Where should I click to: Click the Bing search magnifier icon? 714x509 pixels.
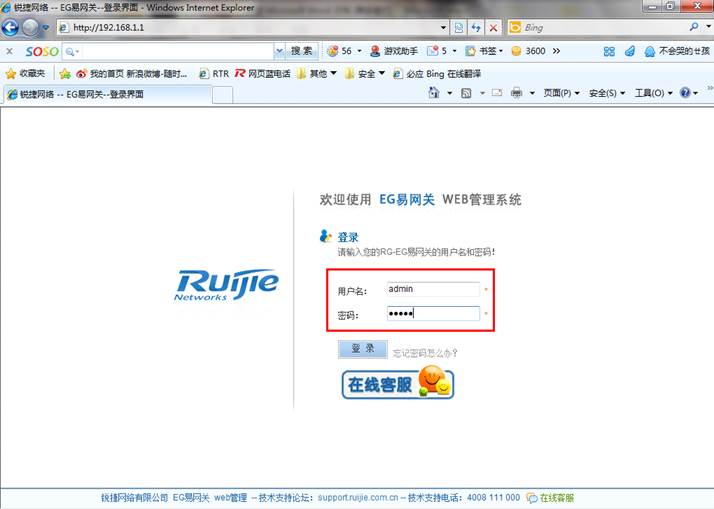coord(694,27)
